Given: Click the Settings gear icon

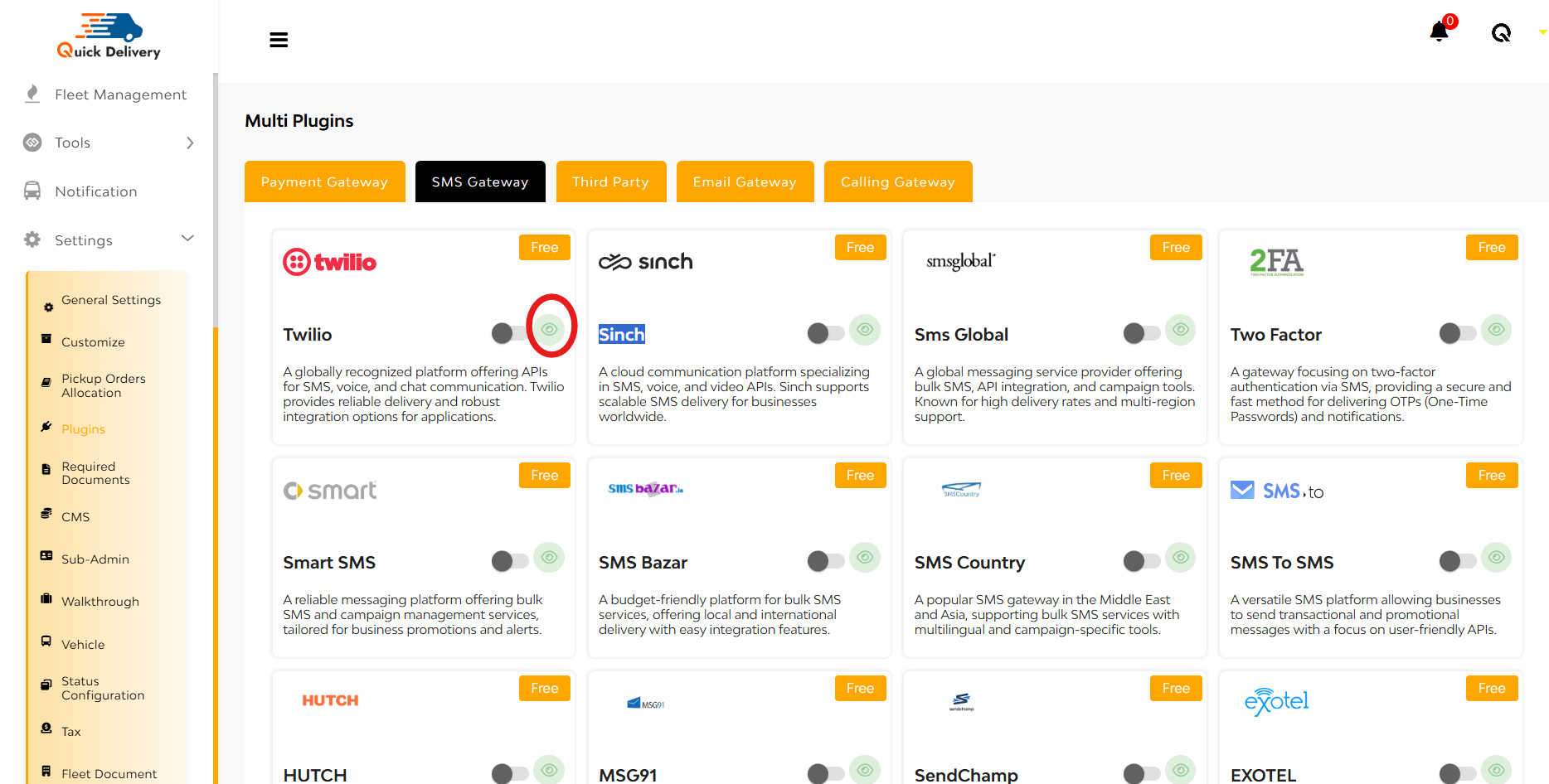Looking at the screenshot, I should point(32,240).
